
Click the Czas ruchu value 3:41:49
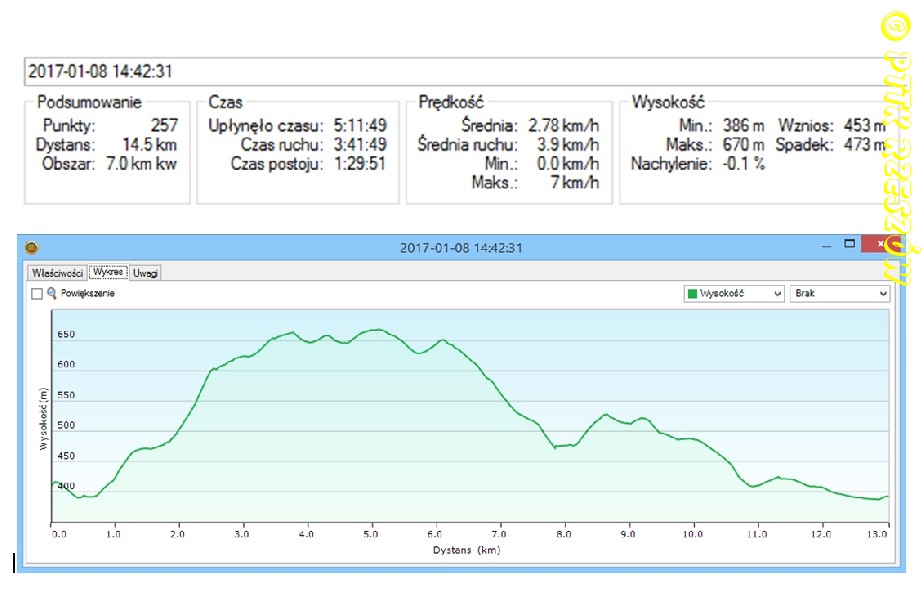(x=360, y=144)
